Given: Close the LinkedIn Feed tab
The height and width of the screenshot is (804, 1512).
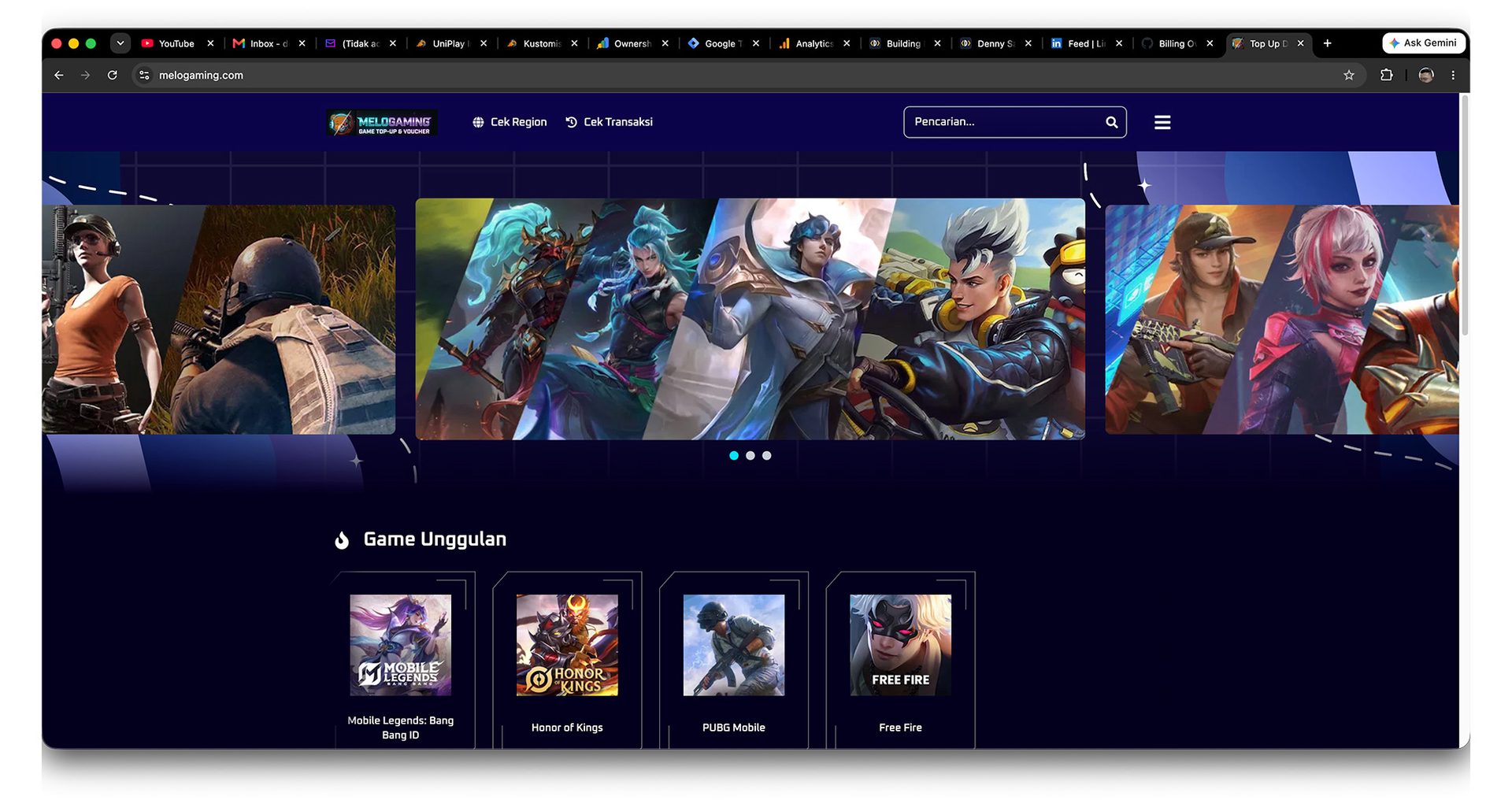Looking at the screenshot, I should [x=1119, y=43].
